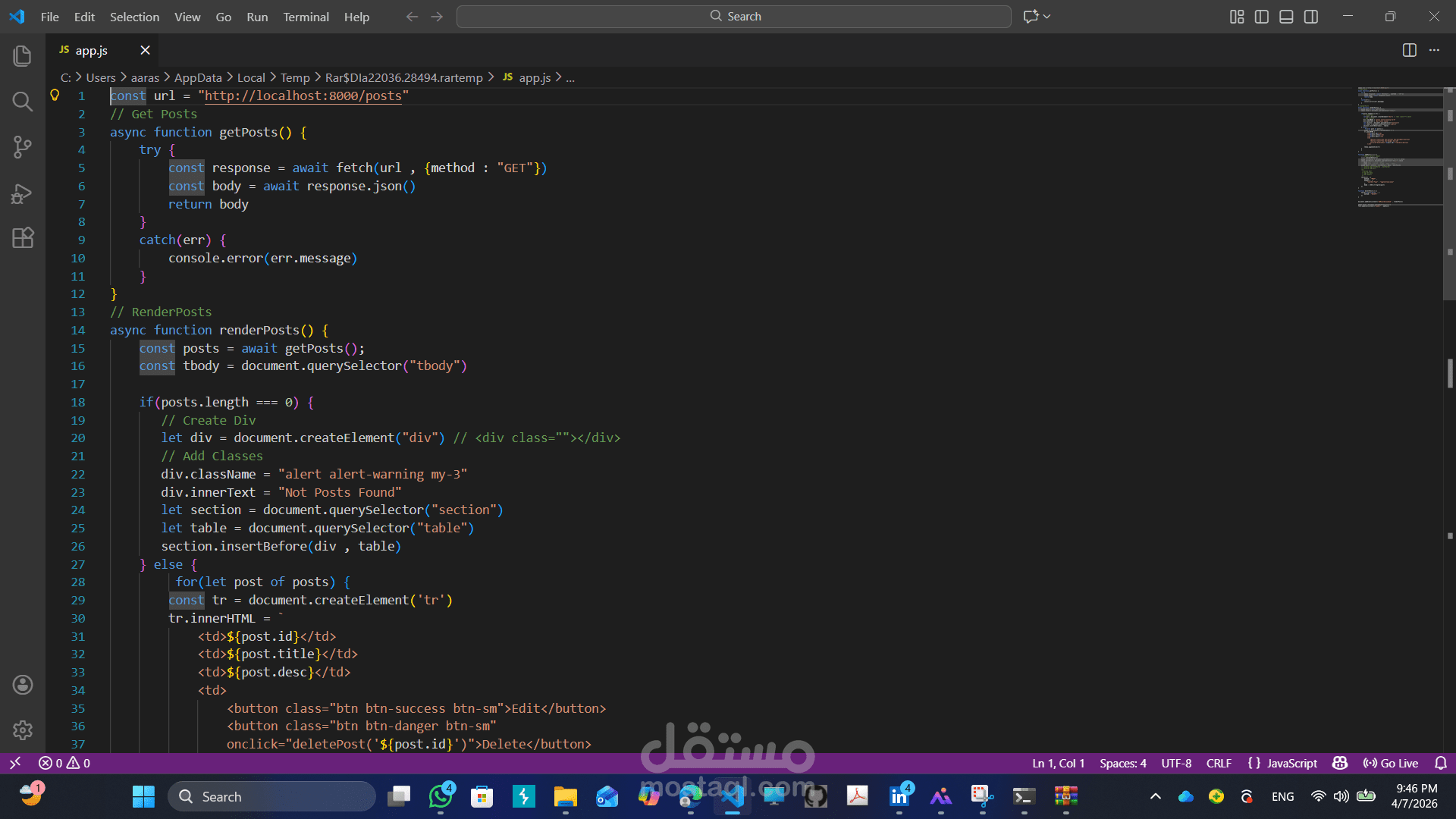
Task: Toggle the bottom Panel
Action: (x=1286, y=17)
